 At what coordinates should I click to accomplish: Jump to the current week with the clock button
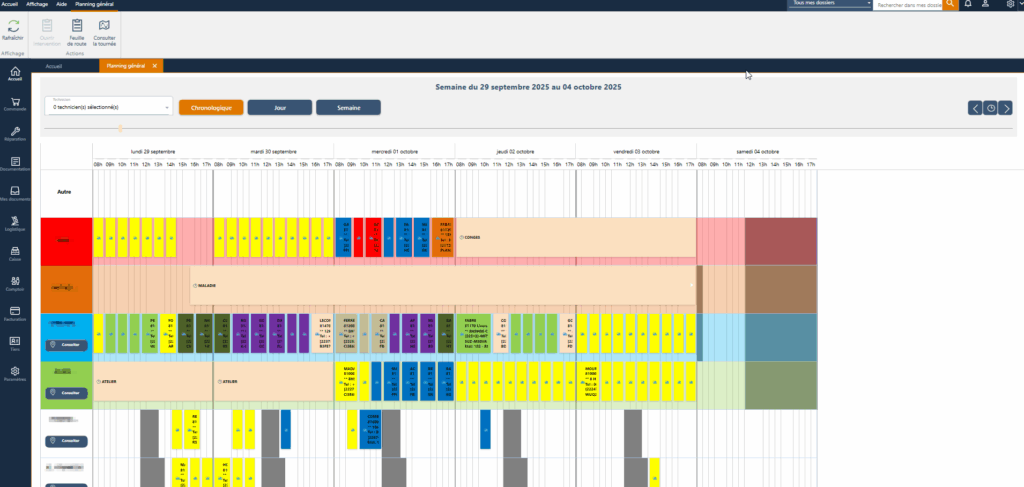coord(990,108)
